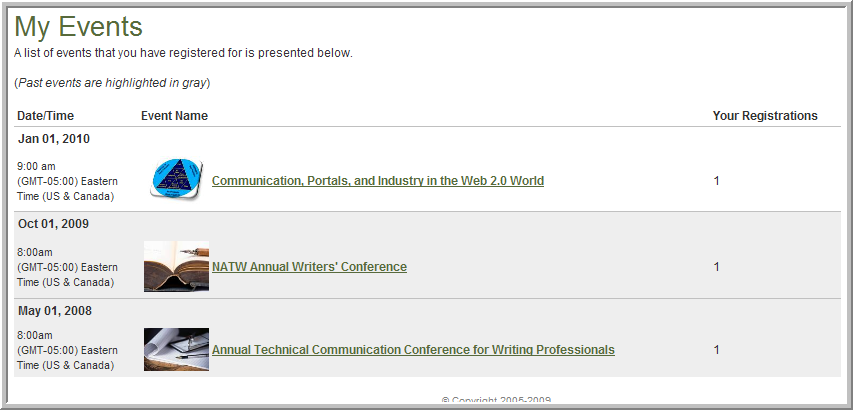Click the Your Registrations column header
The width and height of the screenshot is (853, 410).
(x=765, y=116)
